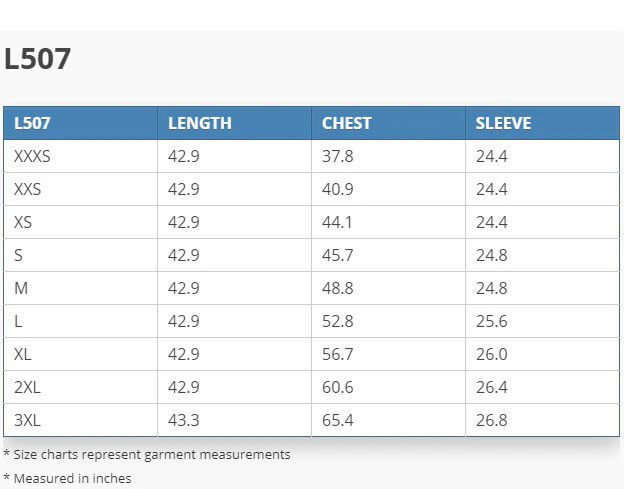Select the XL size row label
The width and height of the screenshot is (639, 489).
(23, 354)
